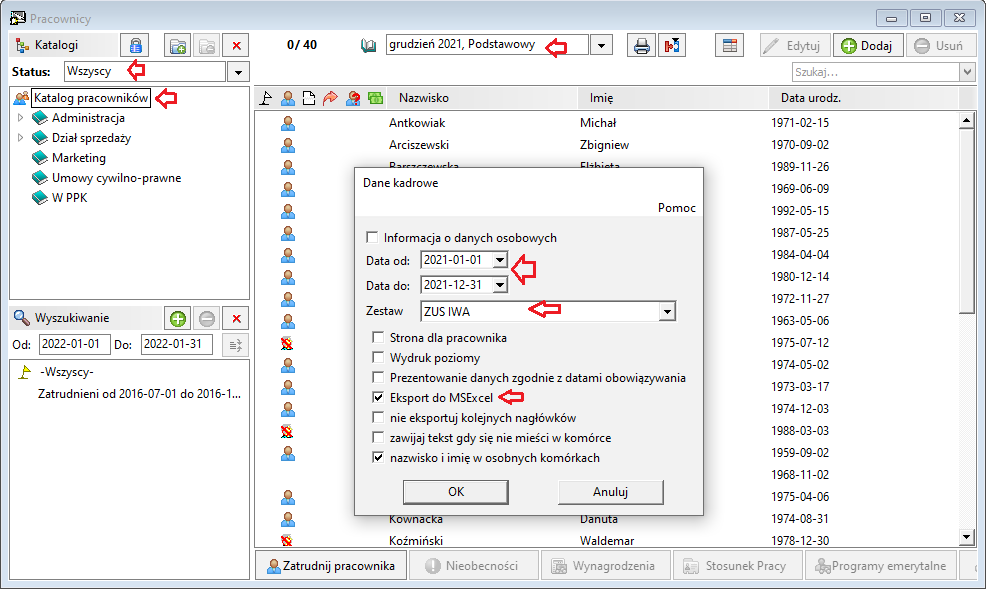Select Umowy cywilno-prawne catalog
The height and width of the screenshot is (592, 988).
coord(117,178)
